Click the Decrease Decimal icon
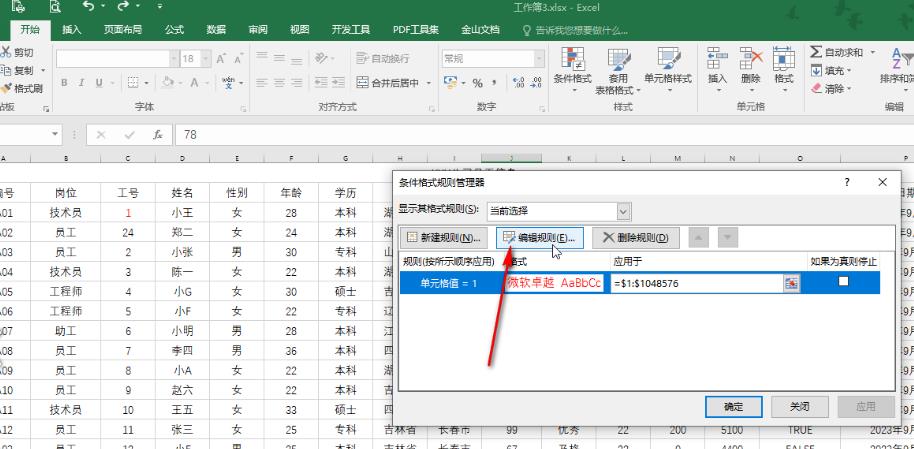This screenshot has height=449, width=914. [x=535, y=83]
